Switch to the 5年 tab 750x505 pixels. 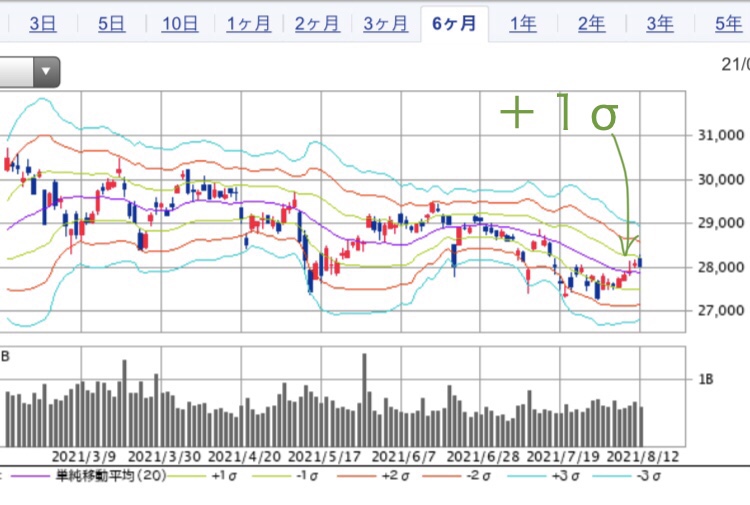click(727, 24)
